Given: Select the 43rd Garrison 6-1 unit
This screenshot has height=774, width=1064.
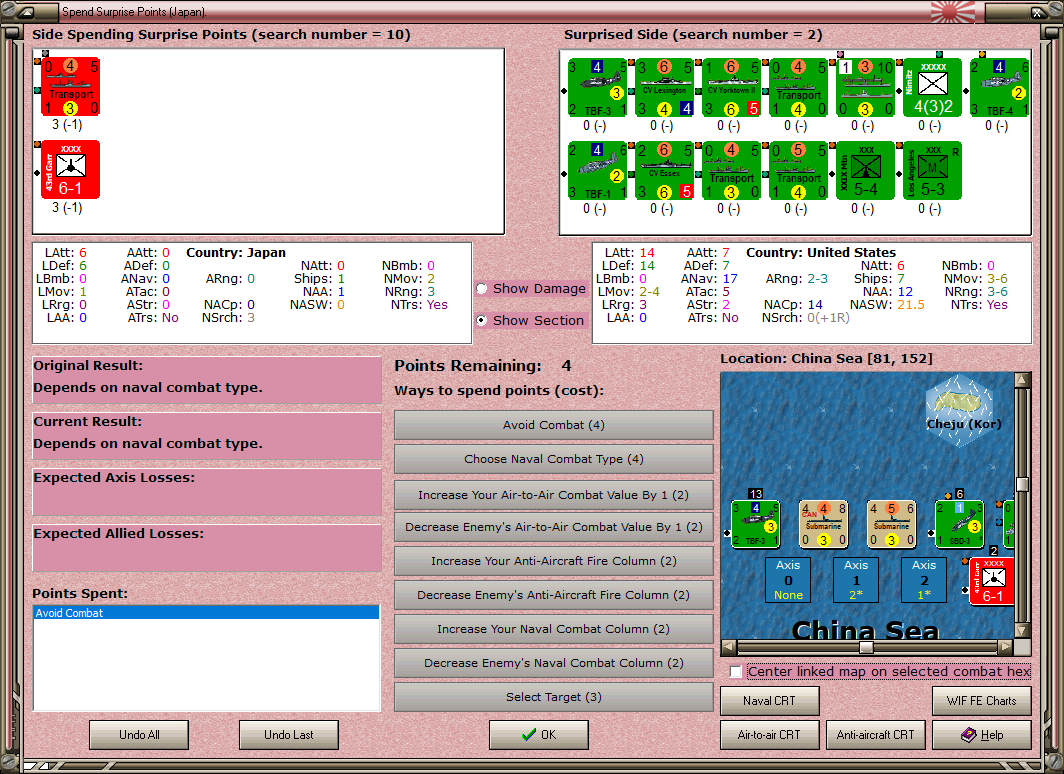Looking at the screenshot, I should pyautogui.click(x=71, y=170).
